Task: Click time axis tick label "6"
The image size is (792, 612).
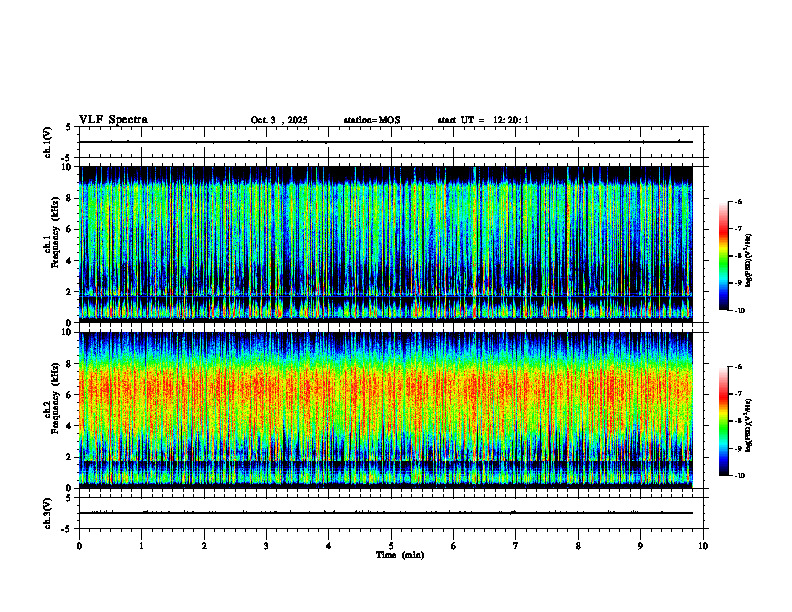Action: (453, 546)
